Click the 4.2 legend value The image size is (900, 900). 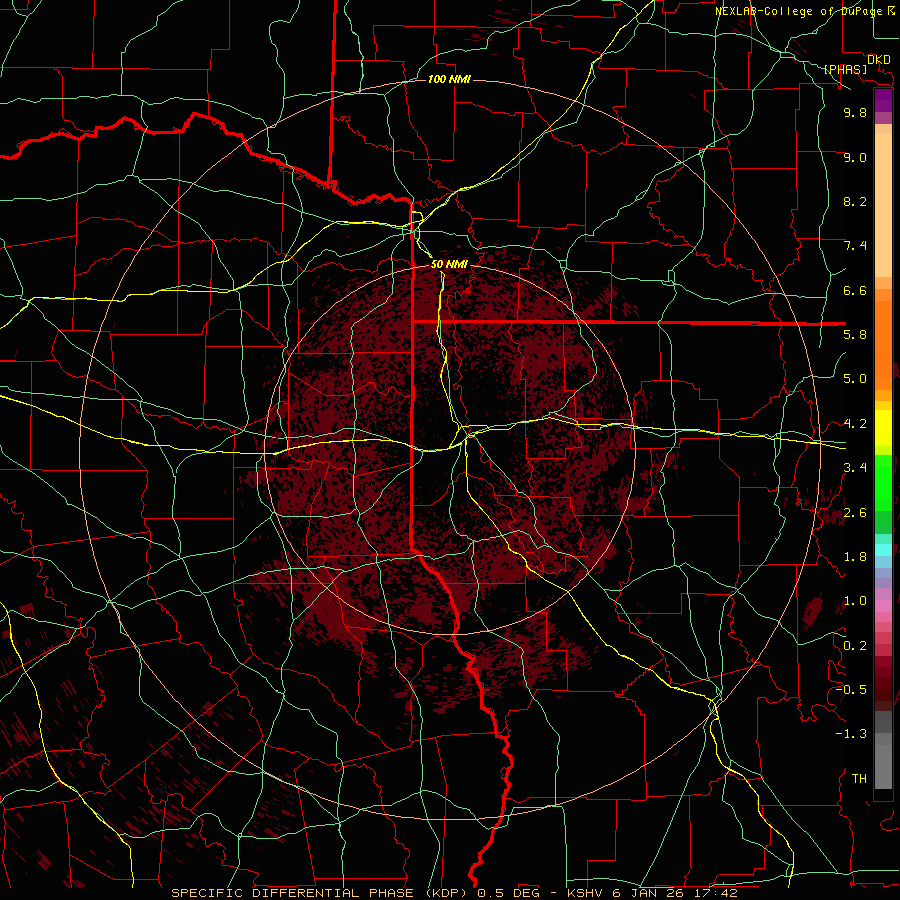pos(855,424)
